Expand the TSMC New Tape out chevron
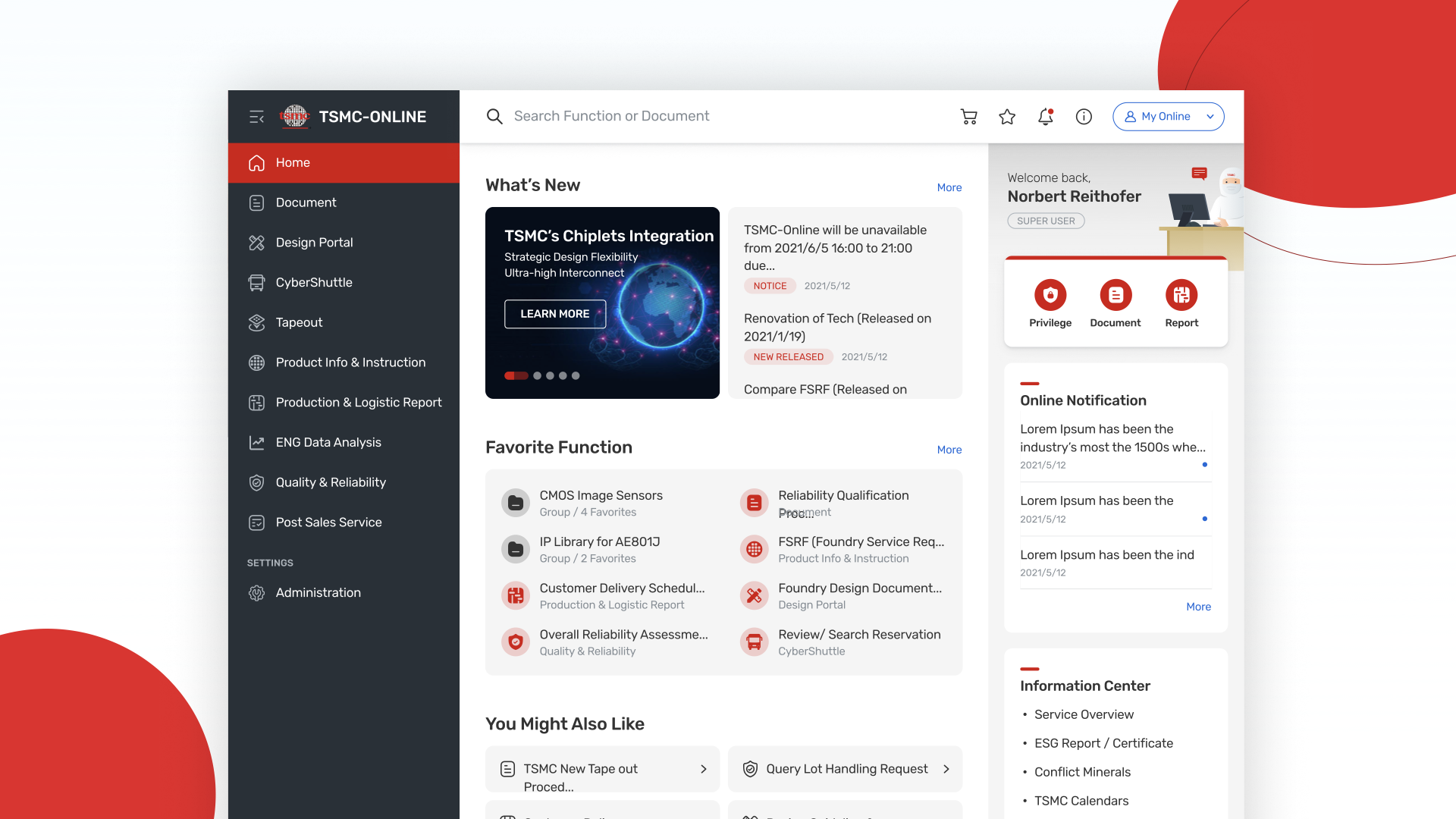This screenshot has height=819, width=1456. [x=704, y=769]
